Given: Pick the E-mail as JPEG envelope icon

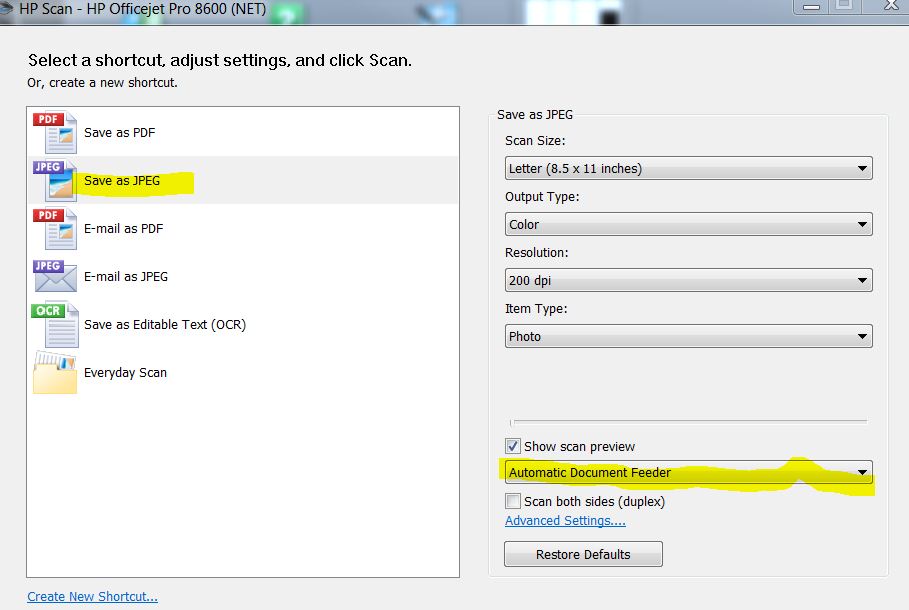Looking at the screenshot, I should pos(55,276).
